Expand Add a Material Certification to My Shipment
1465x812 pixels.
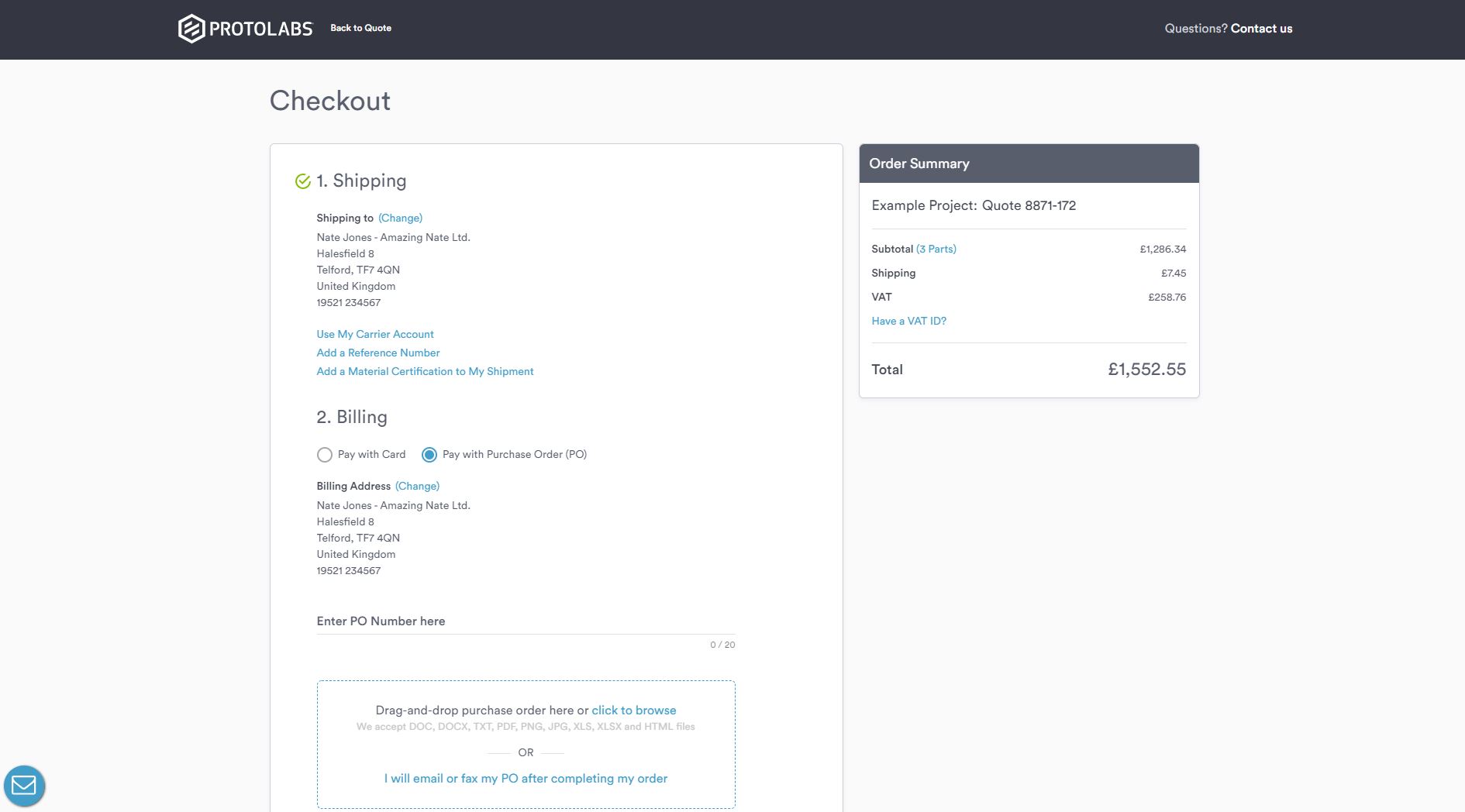click(425, 371)
